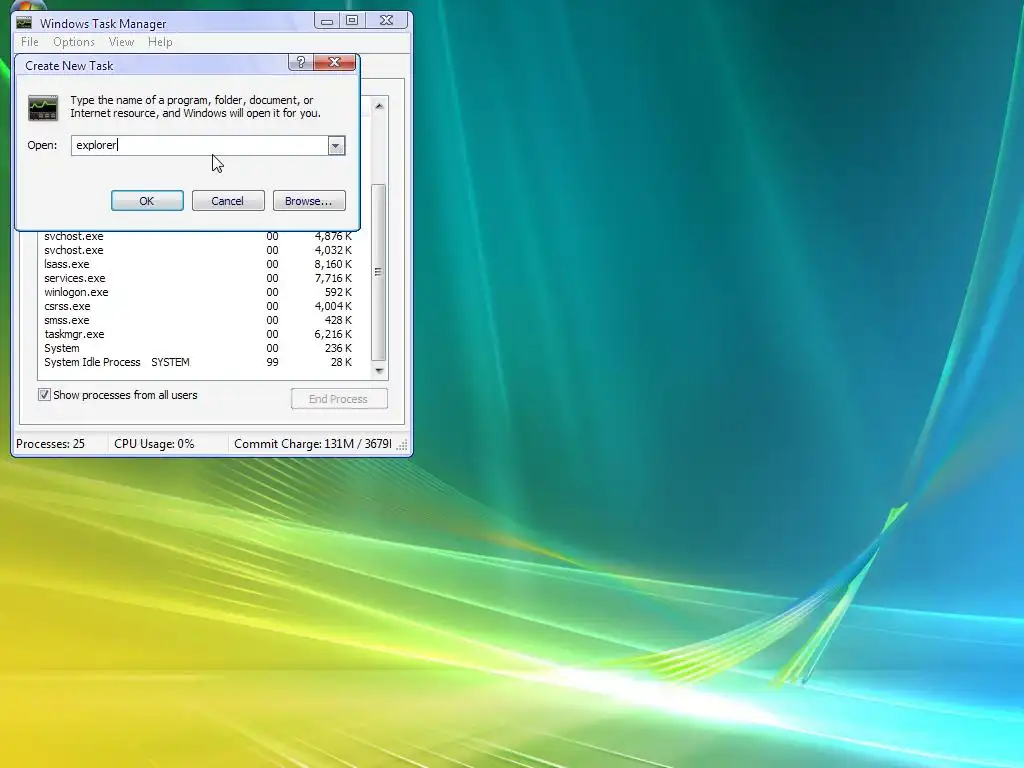The image size is (1024, 768).
Task: Click the 8,160 K memory value
Action: [x=333, y=264]
